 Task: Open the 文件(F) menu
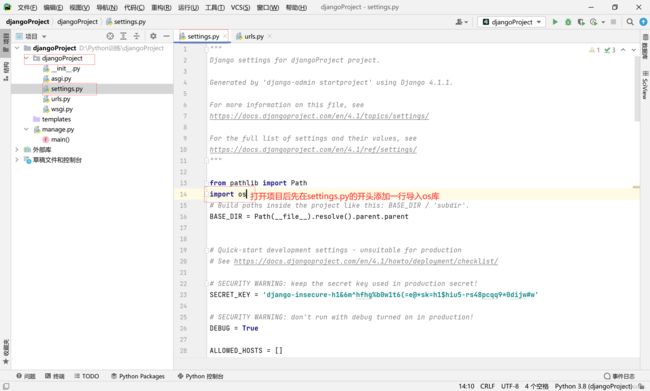tap(27, 7)
